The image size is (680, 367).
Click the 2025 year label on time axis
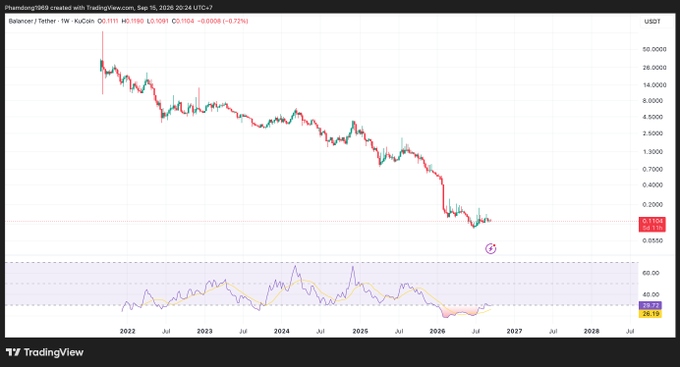[x=360, y=331]
